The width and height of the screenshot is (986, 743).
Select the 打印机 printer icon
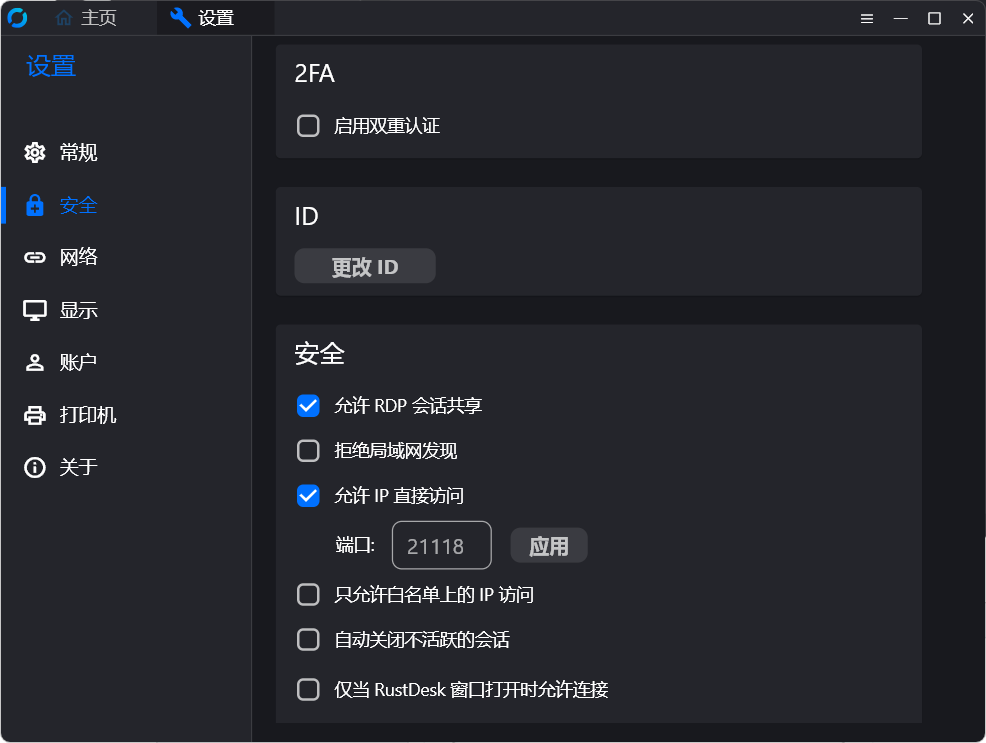35,415
